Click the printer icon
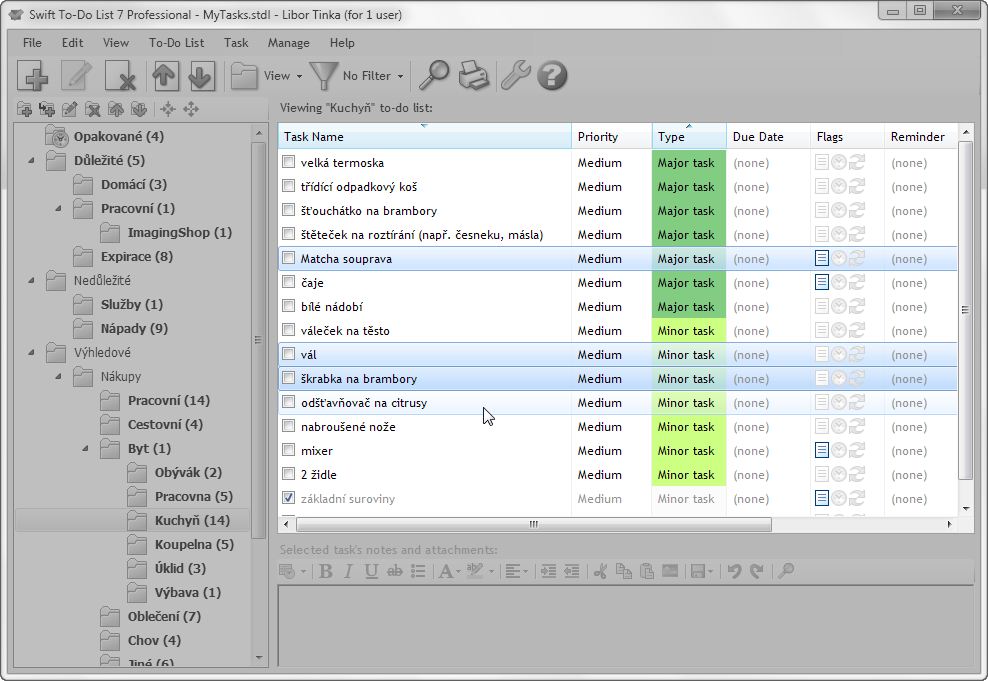 click(473, 76)
